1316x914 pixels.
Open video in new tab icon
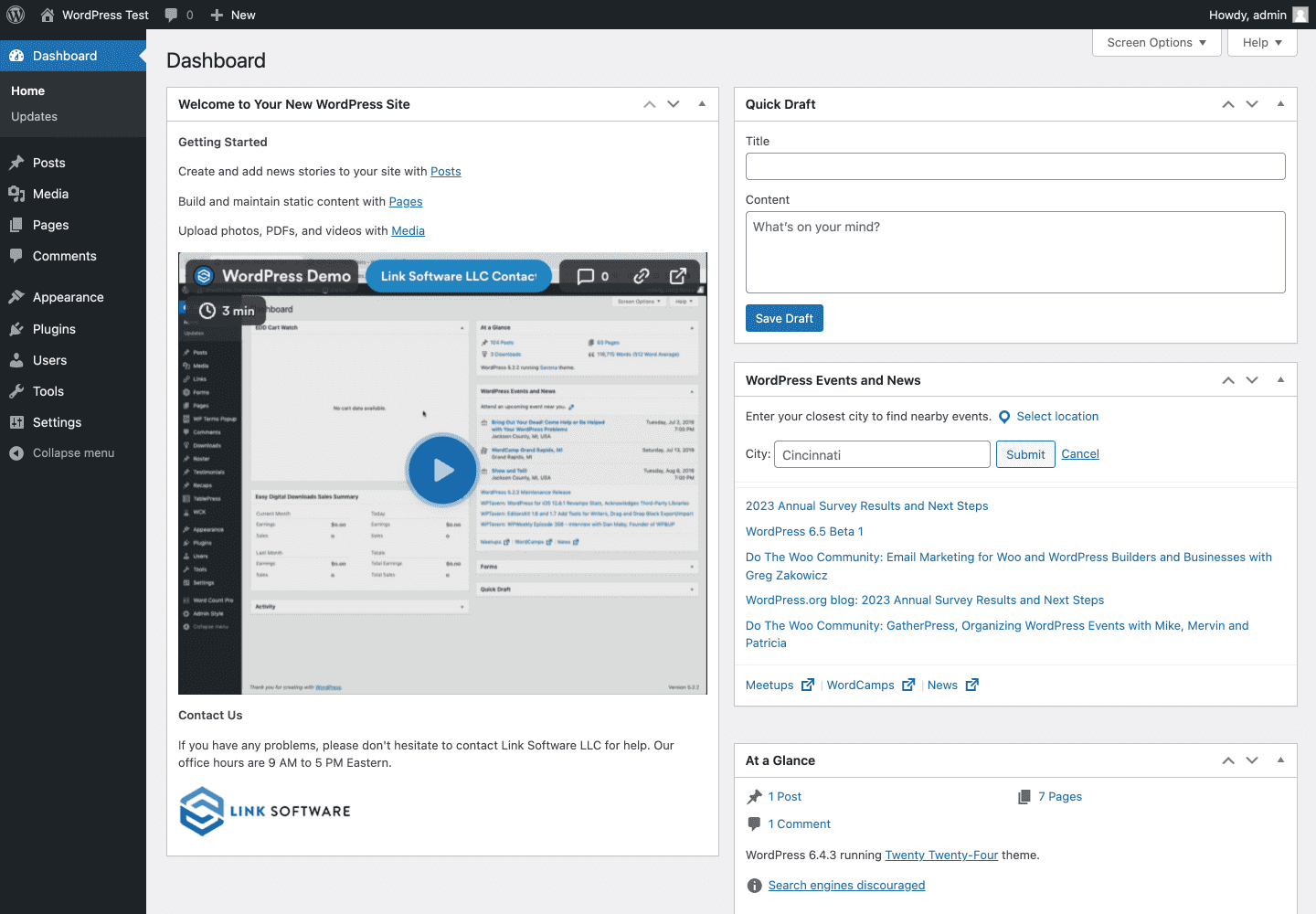click(678, 276)
